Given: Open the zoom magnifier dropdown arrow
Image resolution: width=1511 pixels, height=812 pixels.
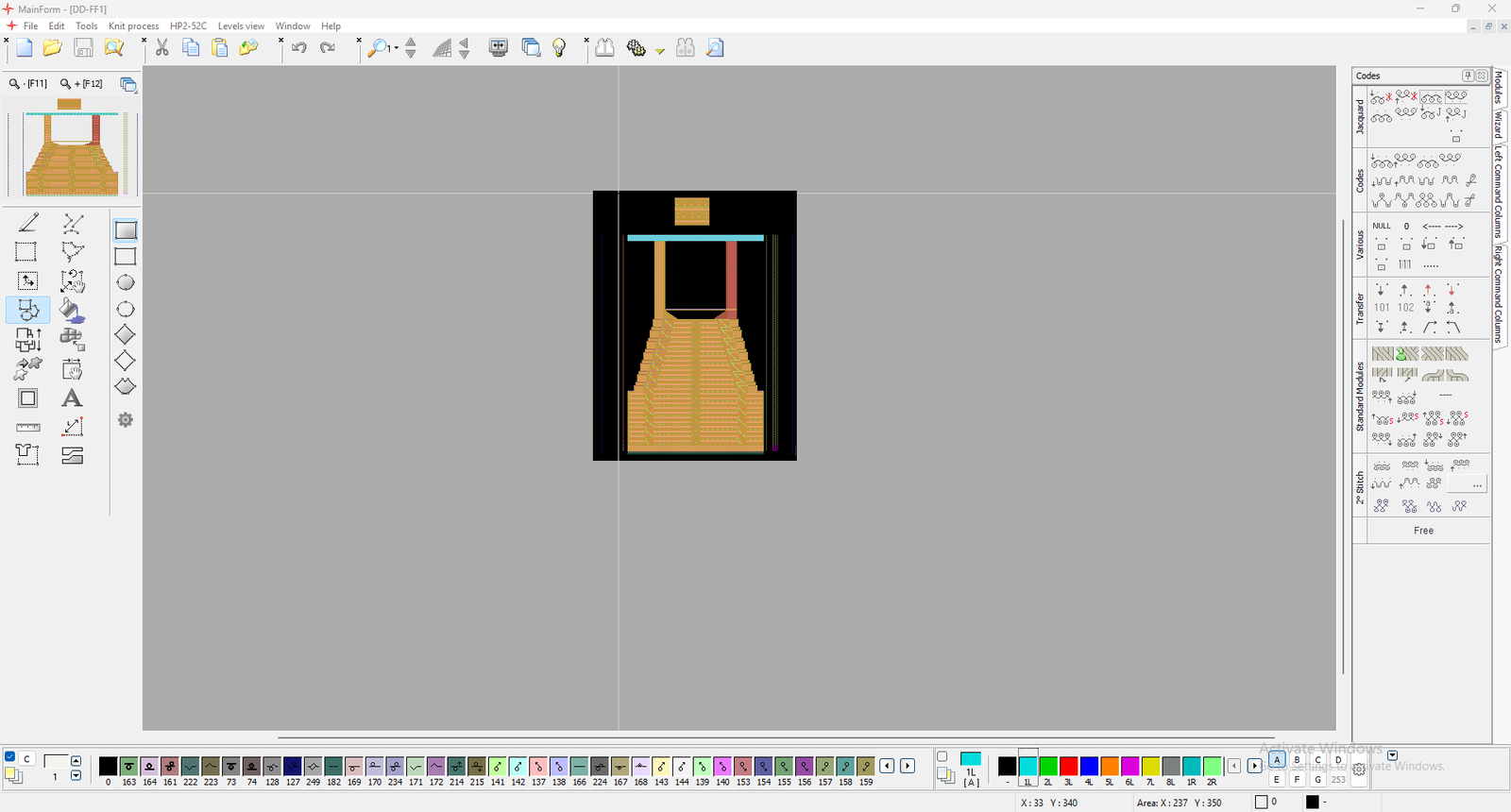Looking at the screenshot, I should point(397,48).
